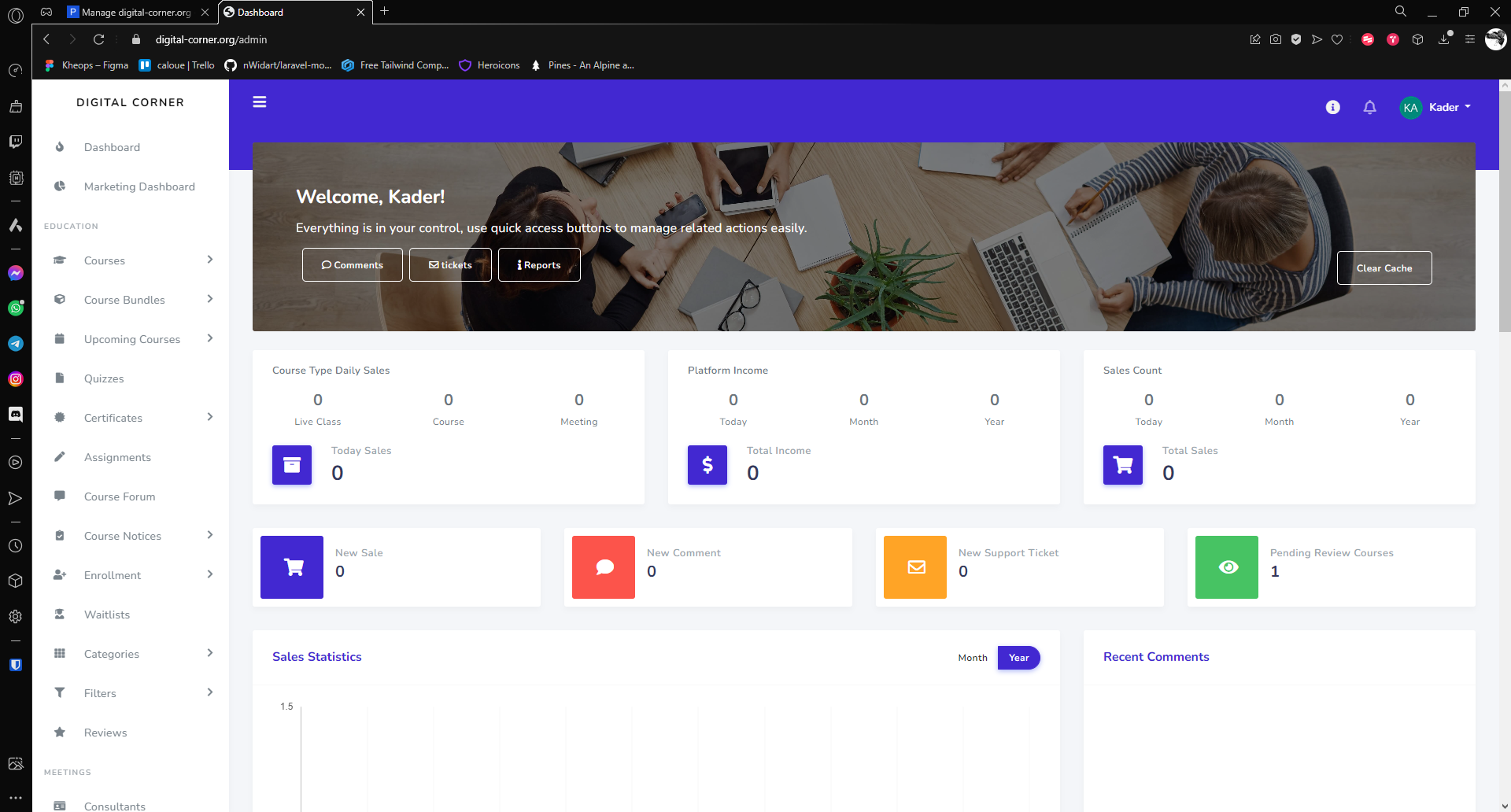Toggle the hamburger sidebar menu
This screenshot has width=1511, height=812.
coord(260,102)
